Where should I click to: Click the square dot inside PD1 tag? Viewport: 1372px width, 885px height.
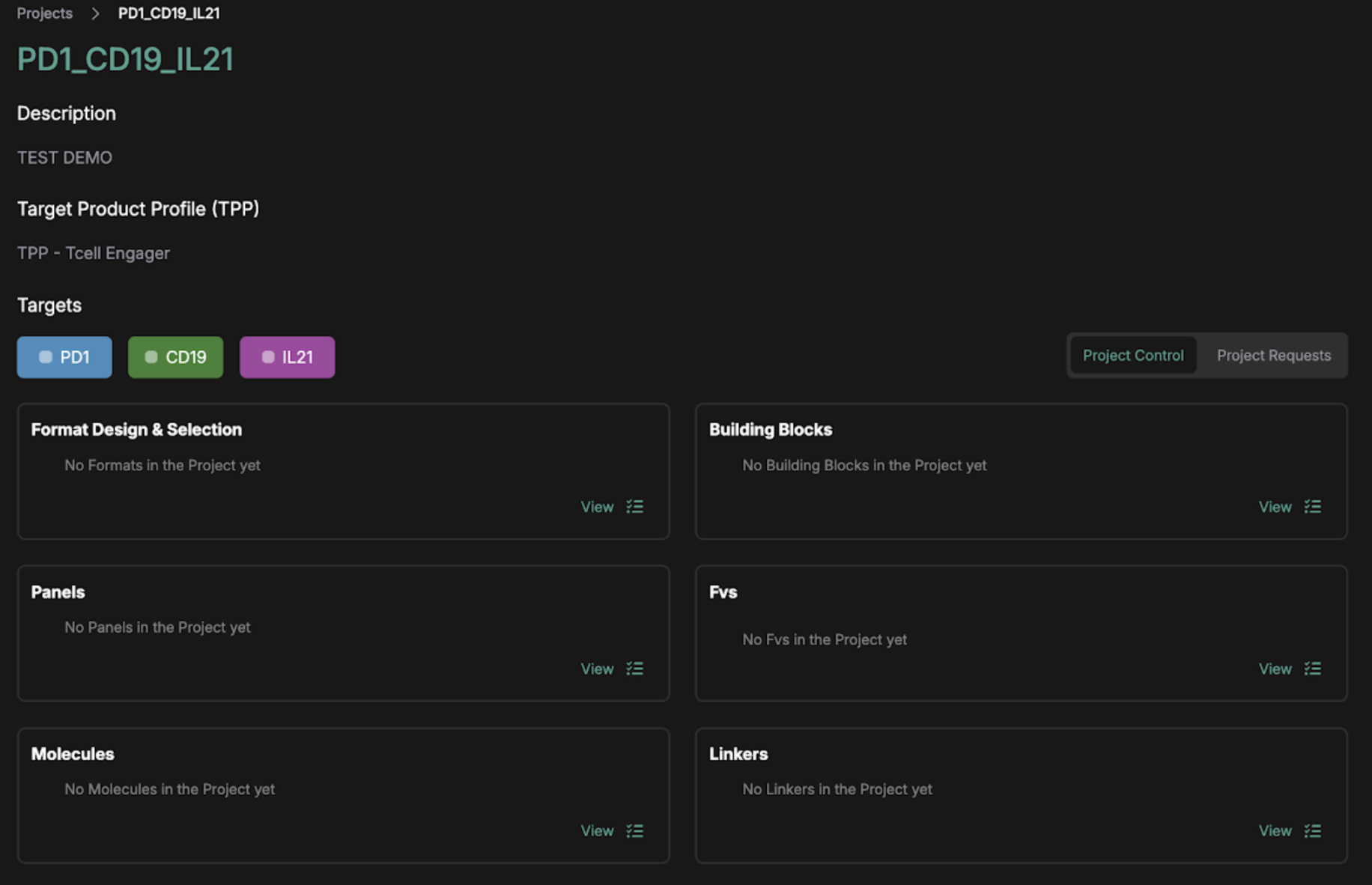point(46,357)
